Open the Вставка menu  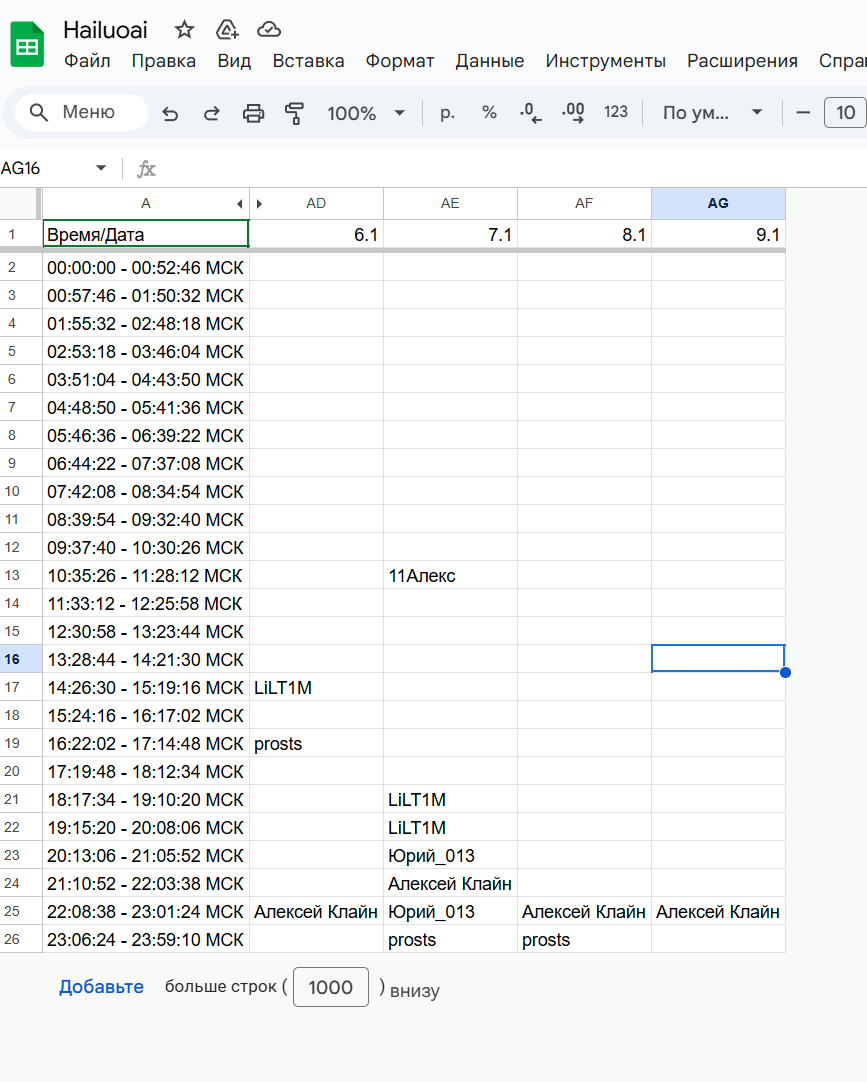(308, 61)
